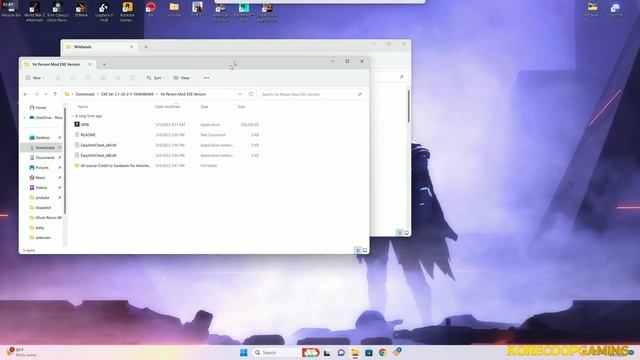640x360 pixels.
Task: Open the See more three-dots menu
Action: [x=207, y=78]
